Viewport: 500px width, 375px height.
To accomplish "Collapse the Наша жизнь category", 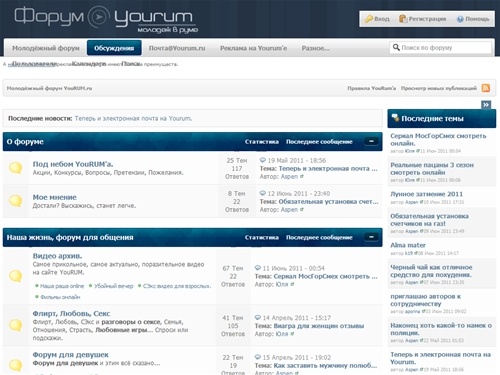I will click(x=371, y=237).
